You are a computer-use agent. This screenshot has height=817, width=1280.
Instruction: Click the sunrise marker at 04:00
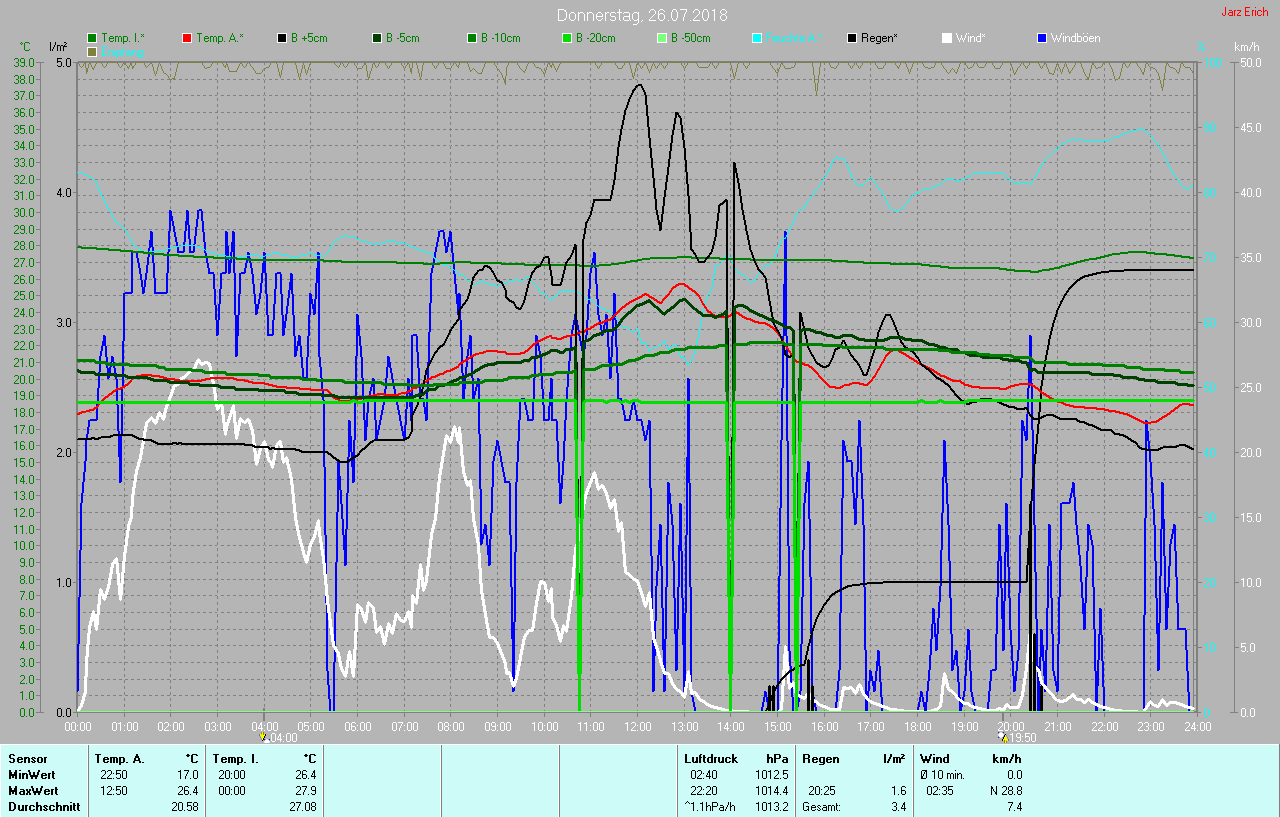264,736
